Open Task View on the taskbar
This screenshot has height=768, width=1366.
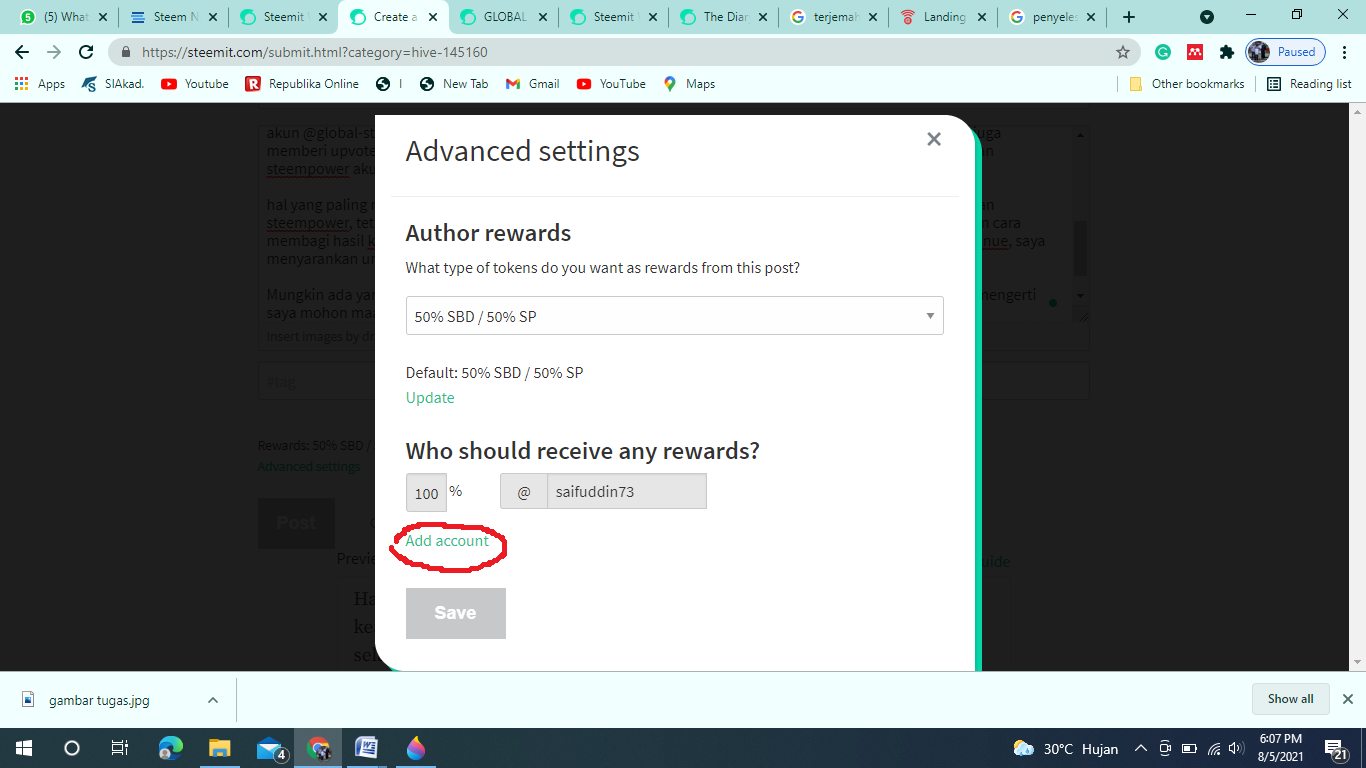[x=119, y=748]
